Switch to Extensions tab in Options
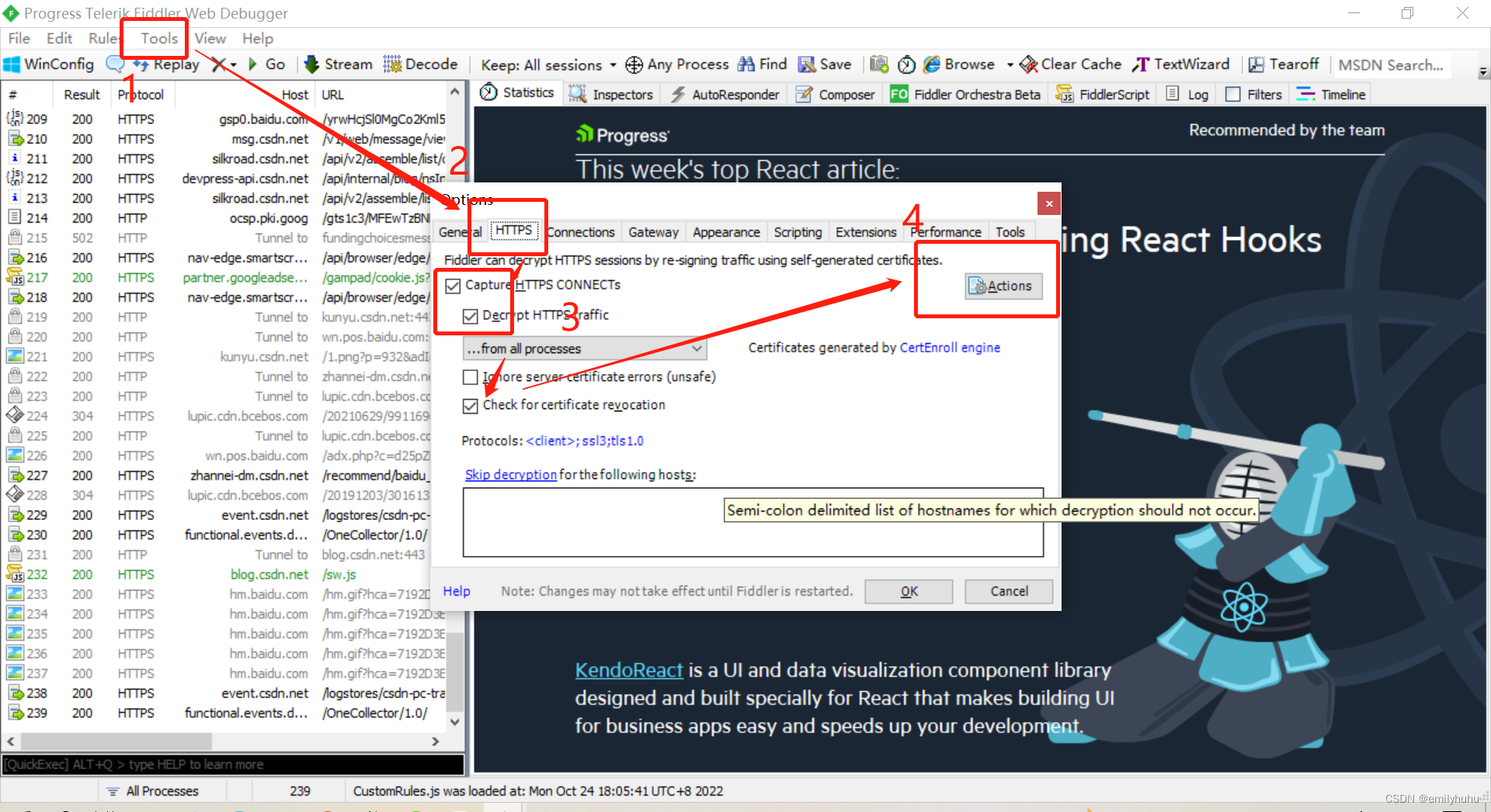This screenshot has width=1491, height=812. pyautogui.click(x=866, y=232)
